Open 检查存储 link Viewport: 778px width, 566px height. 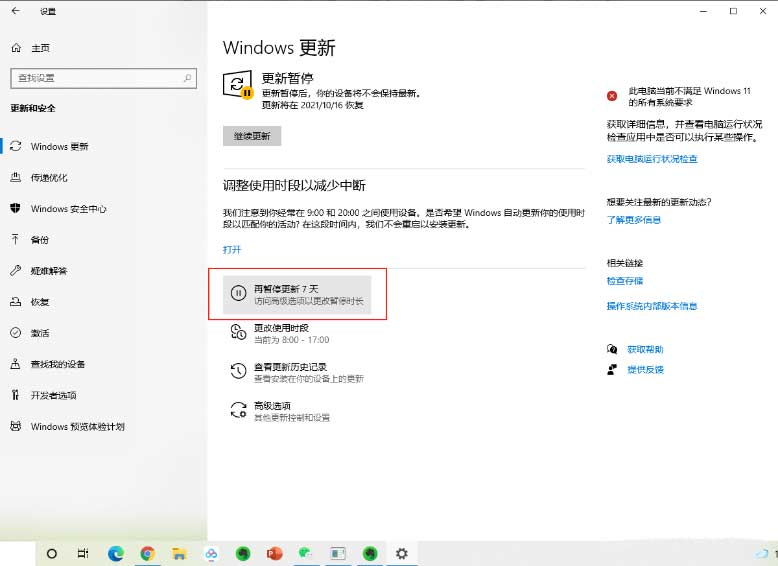(625, 281)
